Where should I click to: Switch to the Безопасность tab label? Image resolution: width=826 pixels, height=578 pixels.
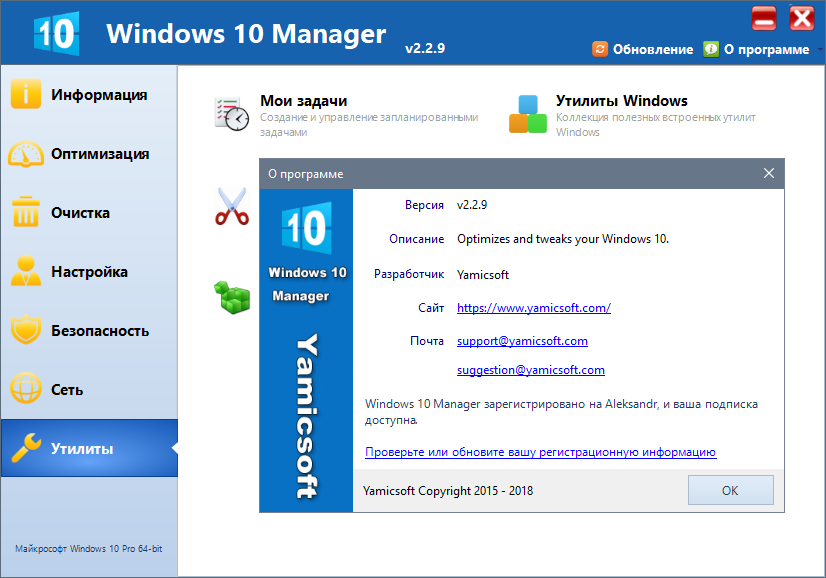tap(100, 331)
